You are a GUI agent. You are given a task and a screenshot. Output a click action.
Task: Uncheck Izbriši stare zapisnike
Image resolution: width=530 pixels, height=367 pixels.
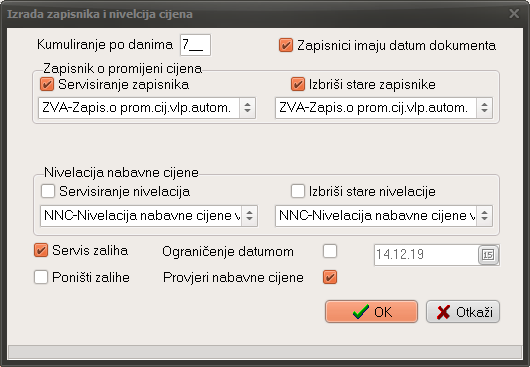[298, 84]
